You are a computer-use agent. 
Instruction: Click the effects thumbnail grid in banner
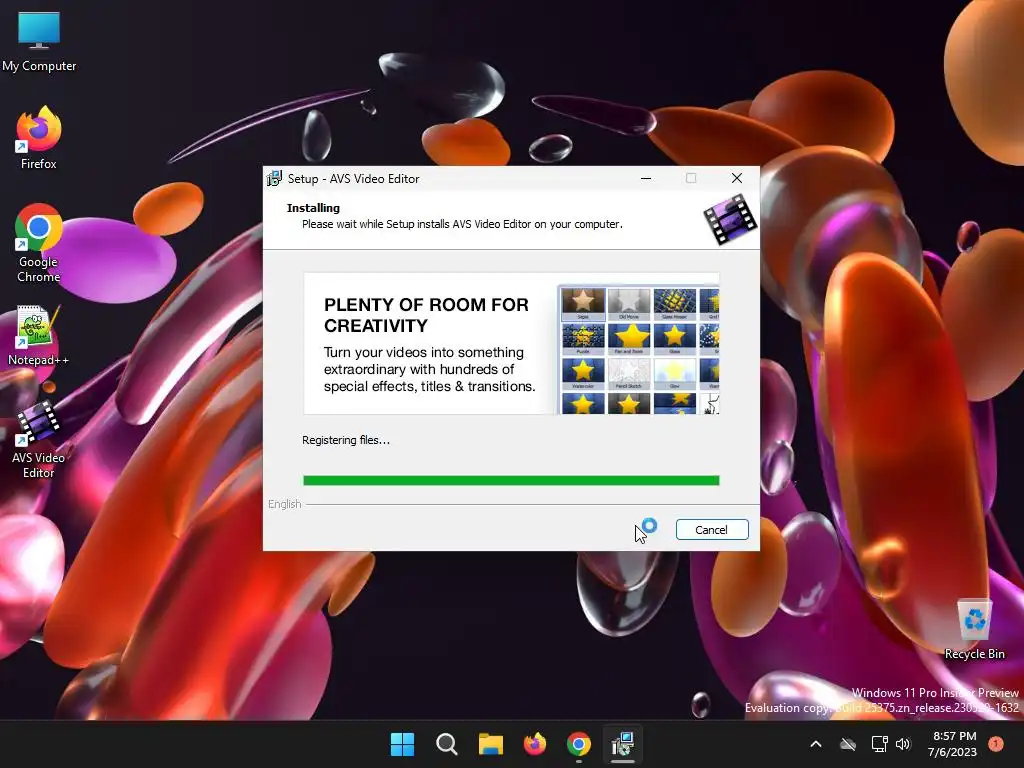(639, 350)
